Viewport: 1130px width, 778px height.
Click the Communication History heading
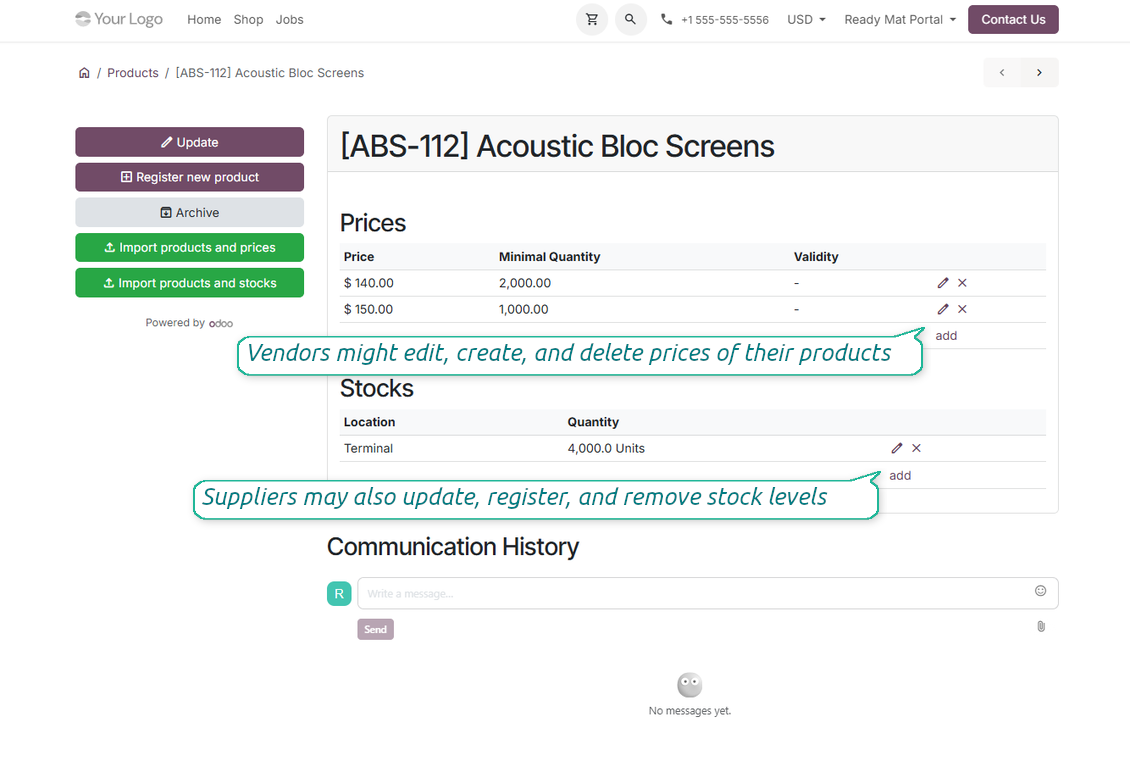tap(453, 547)
